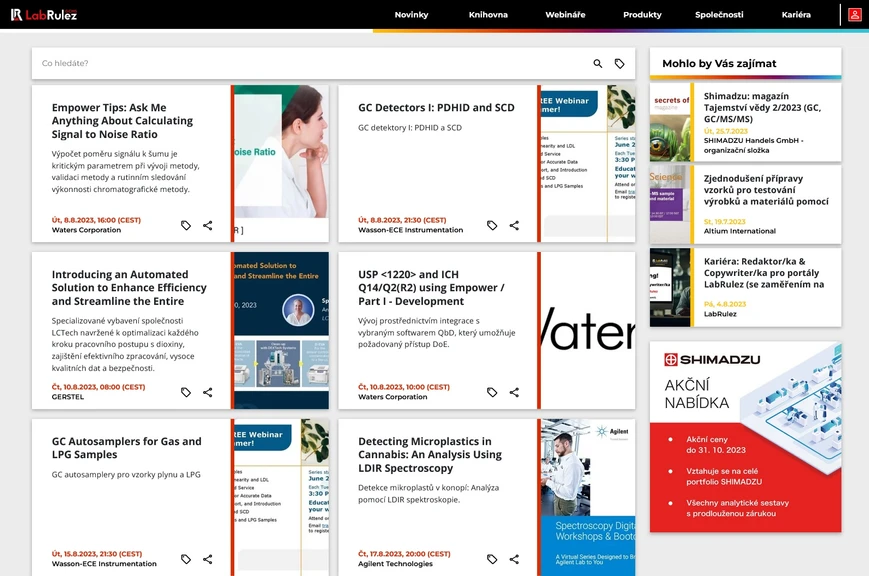This screenshot has height=576, width=869.
Task: Open the Novinky menu item
Action: (x=411, y=15)
